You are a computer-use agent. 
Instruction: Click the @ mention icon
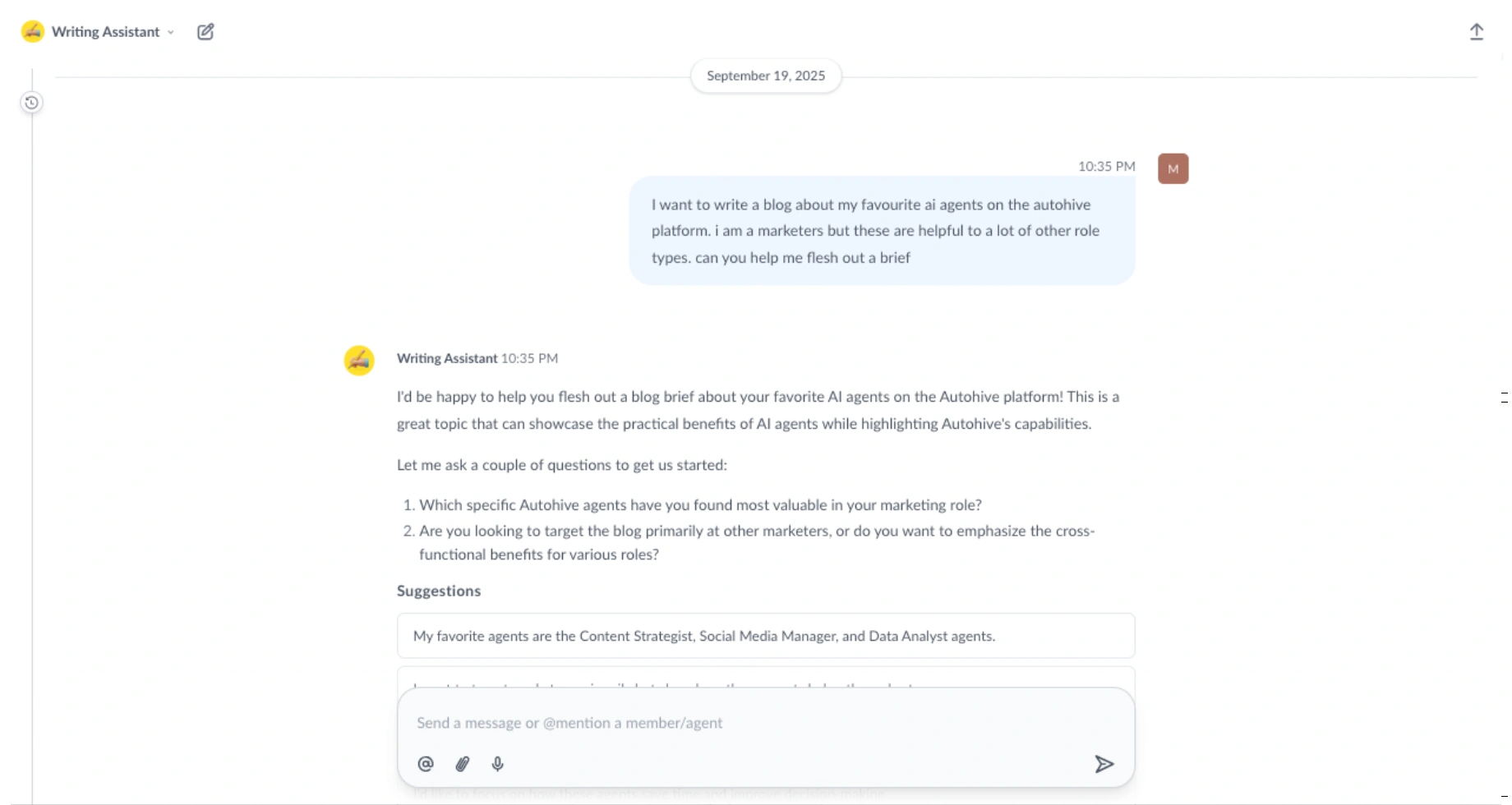[426, 764]
